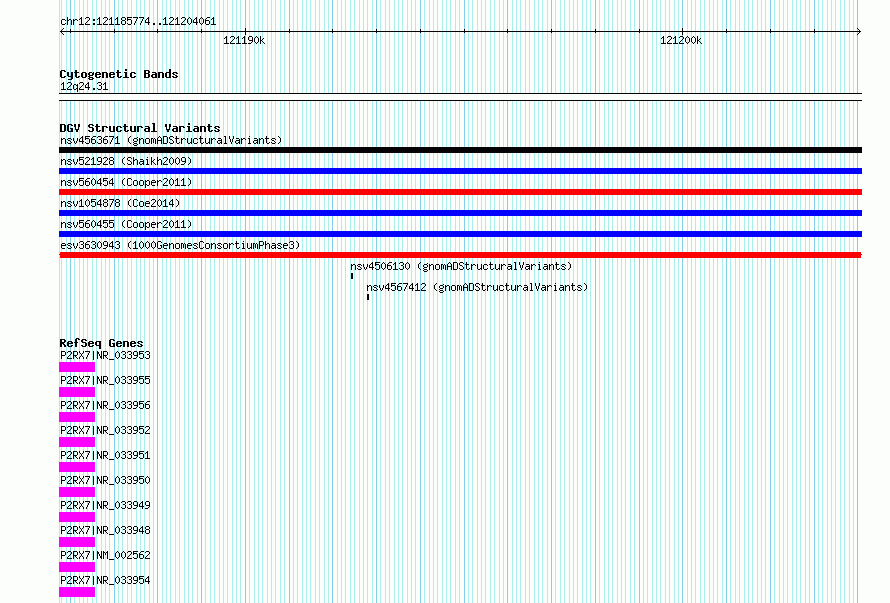This screenshot has height=603, width=890.
Task: Select gene label P2RX7|NR_033950
Action: click(x=105, y=480)
